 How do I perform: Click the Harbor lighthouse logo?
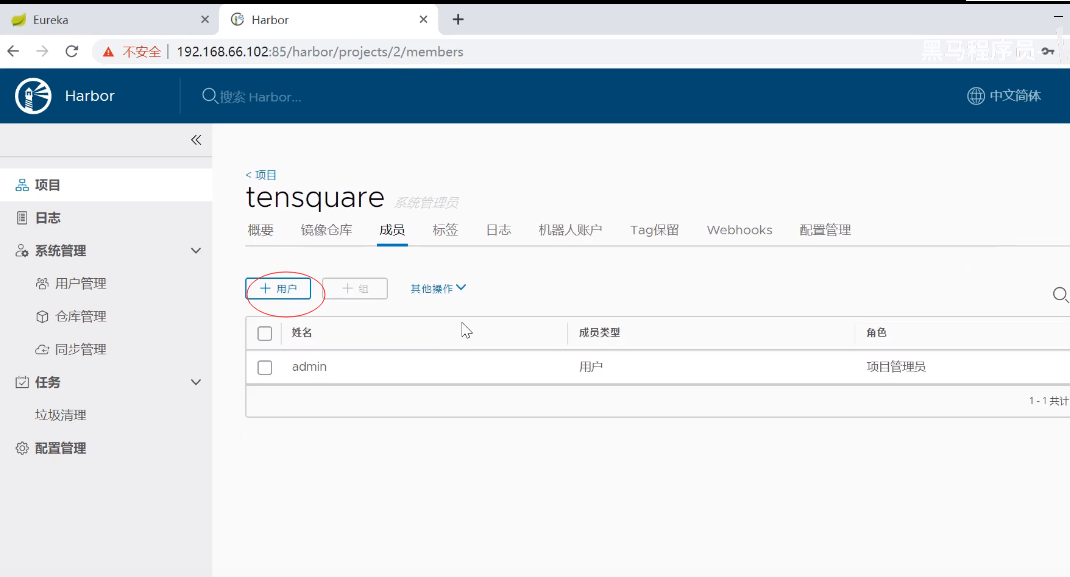coord(33,95)
